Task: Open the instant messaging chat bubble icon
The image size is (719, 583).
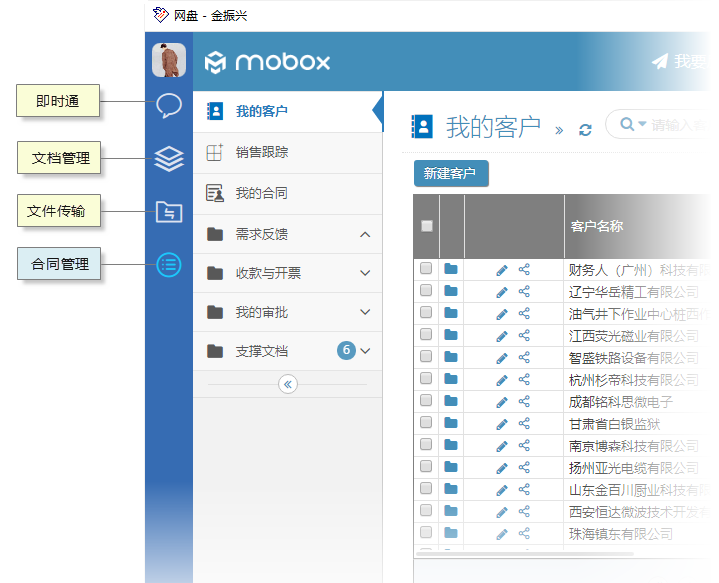Action: [169, 105]
